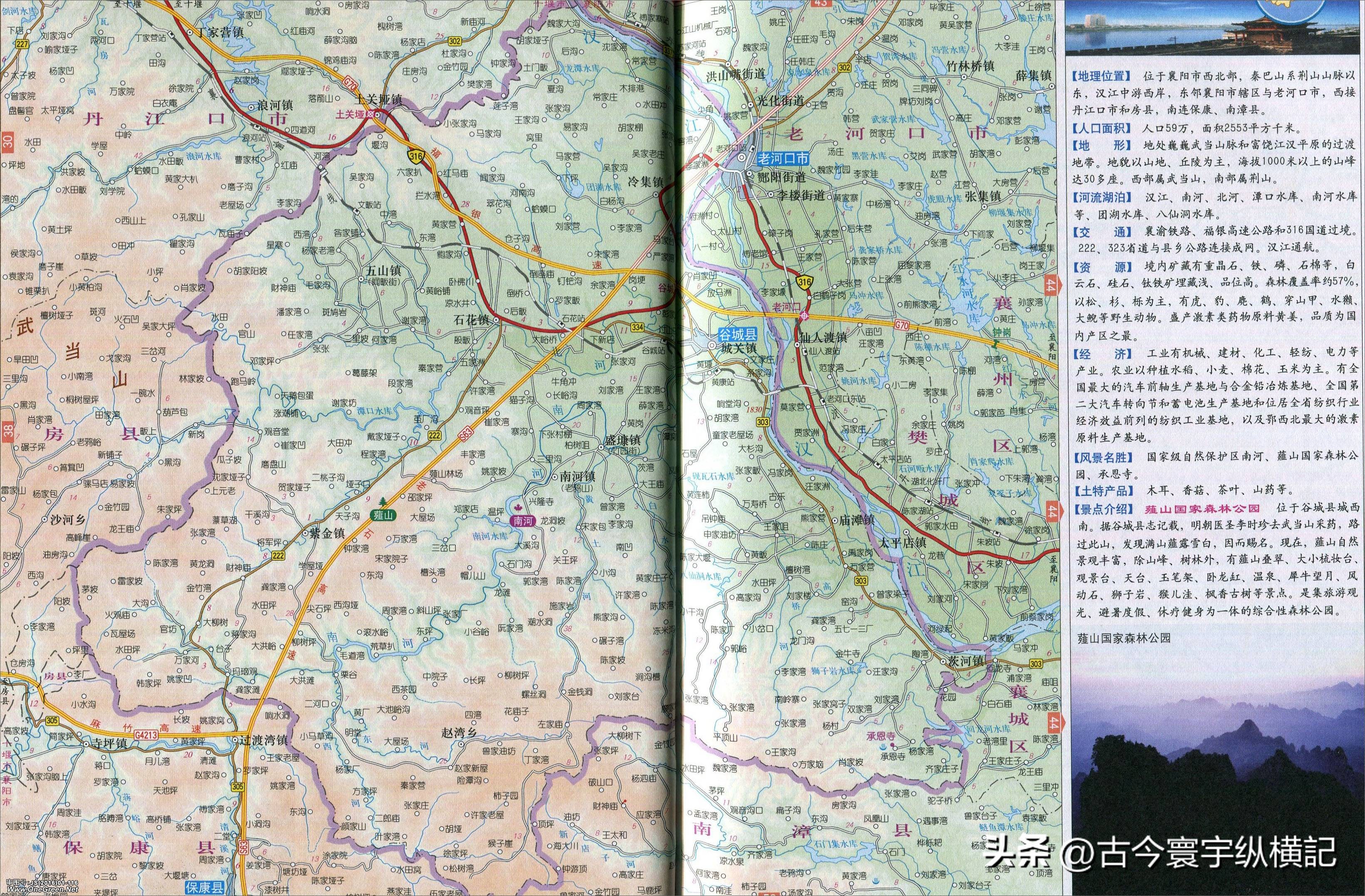Viewport: 1365px width, 896px height.
Task: Click the page 30 tab on left margin
Action: 7,141
